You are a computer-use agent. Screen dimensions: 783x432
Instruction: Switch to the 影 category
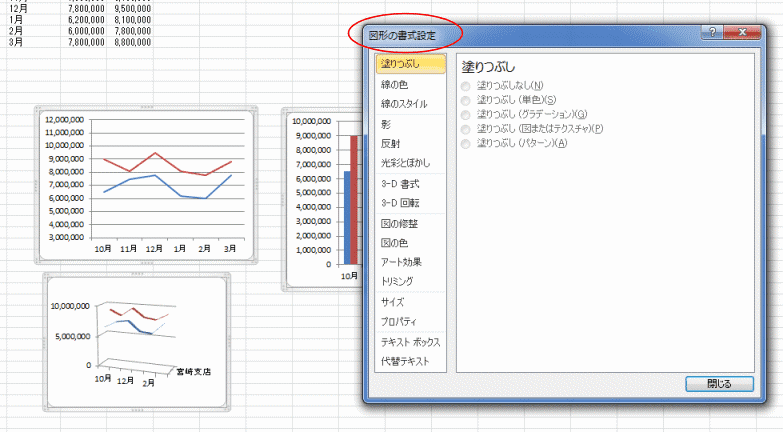click(x=386, y=124)
